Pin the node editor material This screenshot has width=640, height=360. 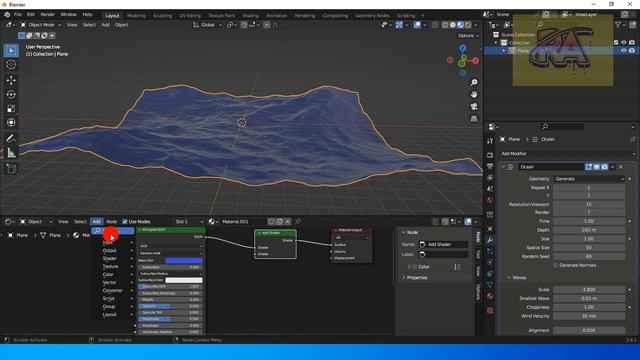tap(298, 222)
